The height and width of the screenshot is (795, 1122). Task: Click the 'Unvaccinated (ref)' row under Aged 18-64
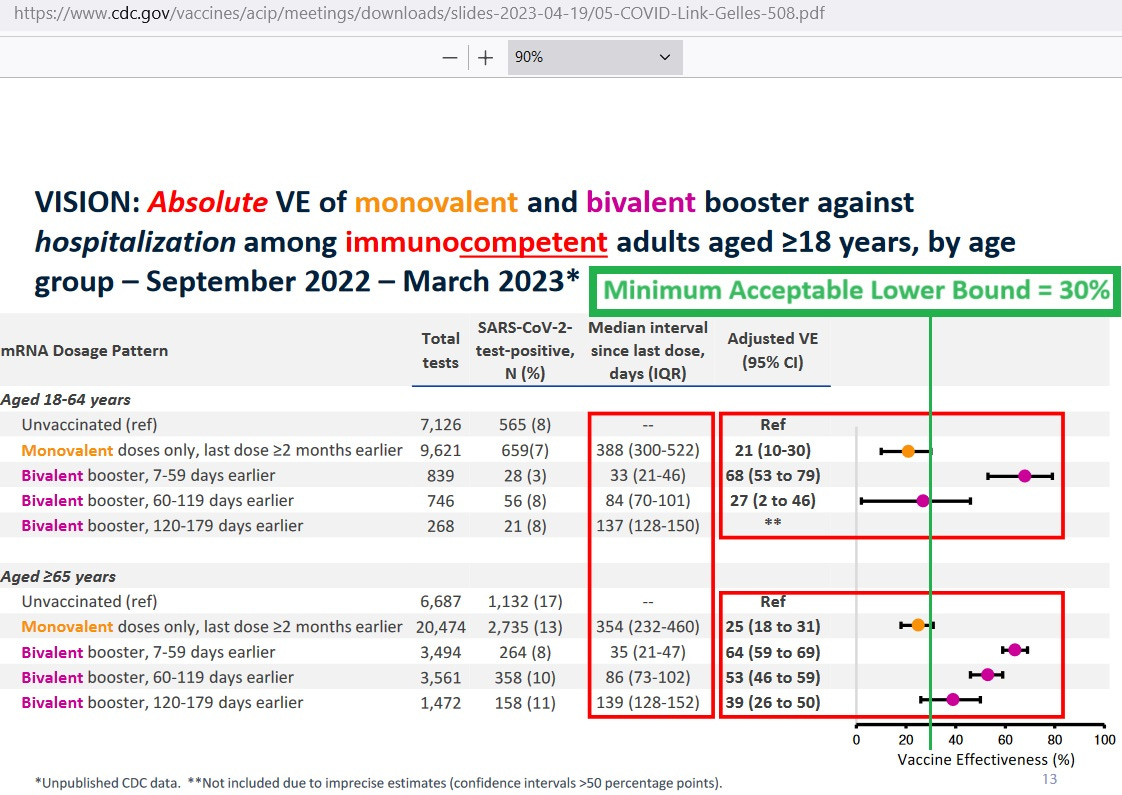pyautogui.click(x=89, y=425)
